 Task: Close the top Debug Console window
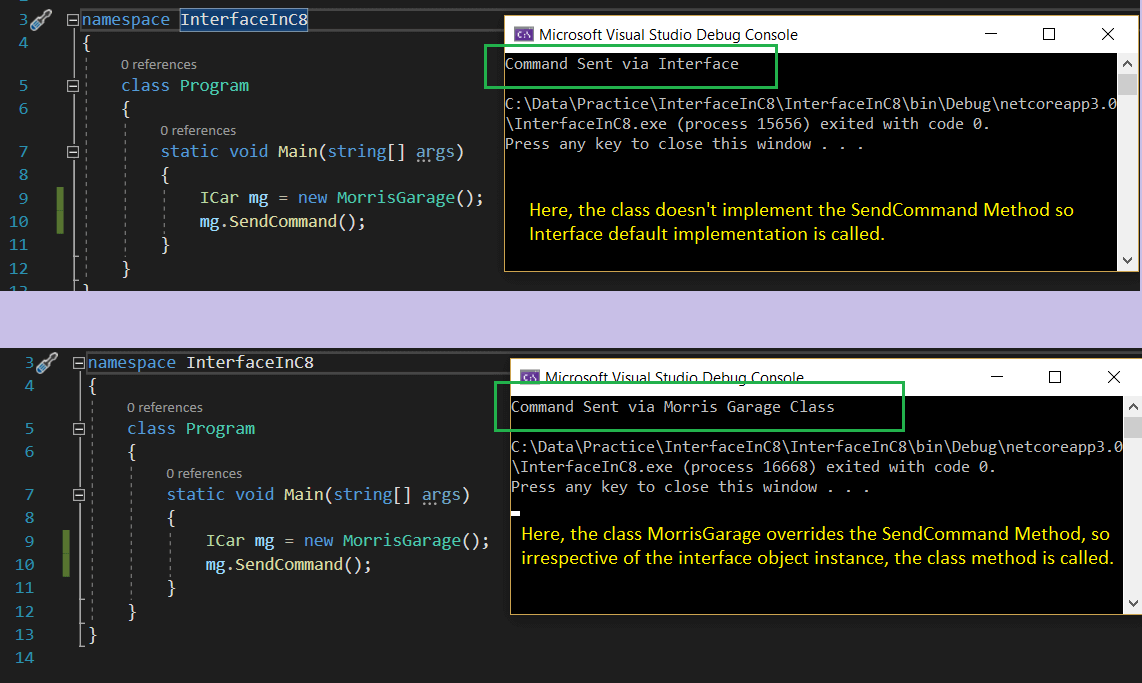click(x=1108, y=34)
